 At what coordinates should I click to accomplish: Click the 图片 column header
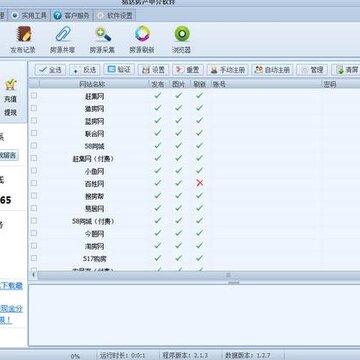click(180, 84)
